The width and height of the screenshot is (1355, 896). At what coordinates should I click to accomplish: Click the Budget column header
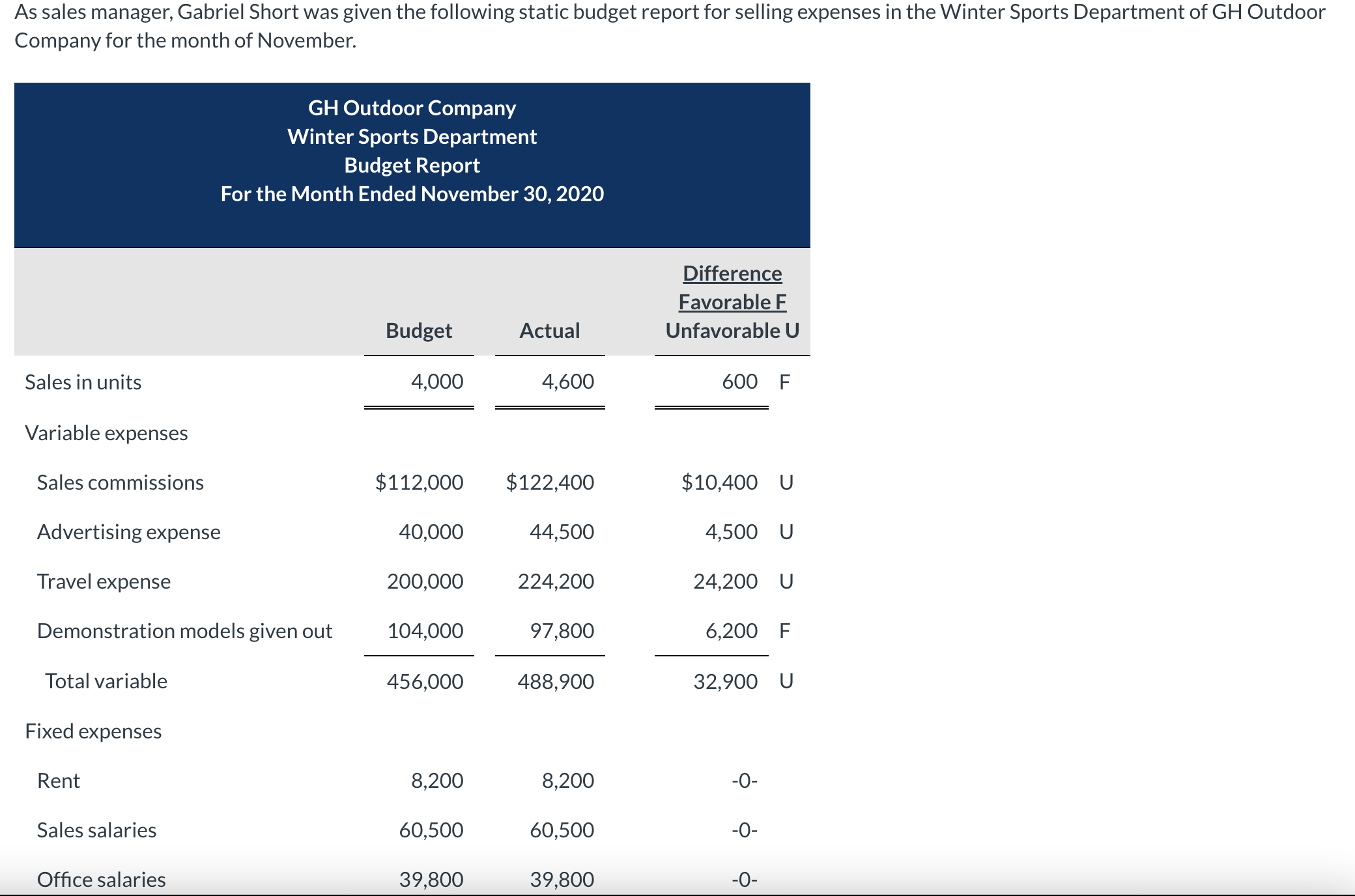[419, 331]
